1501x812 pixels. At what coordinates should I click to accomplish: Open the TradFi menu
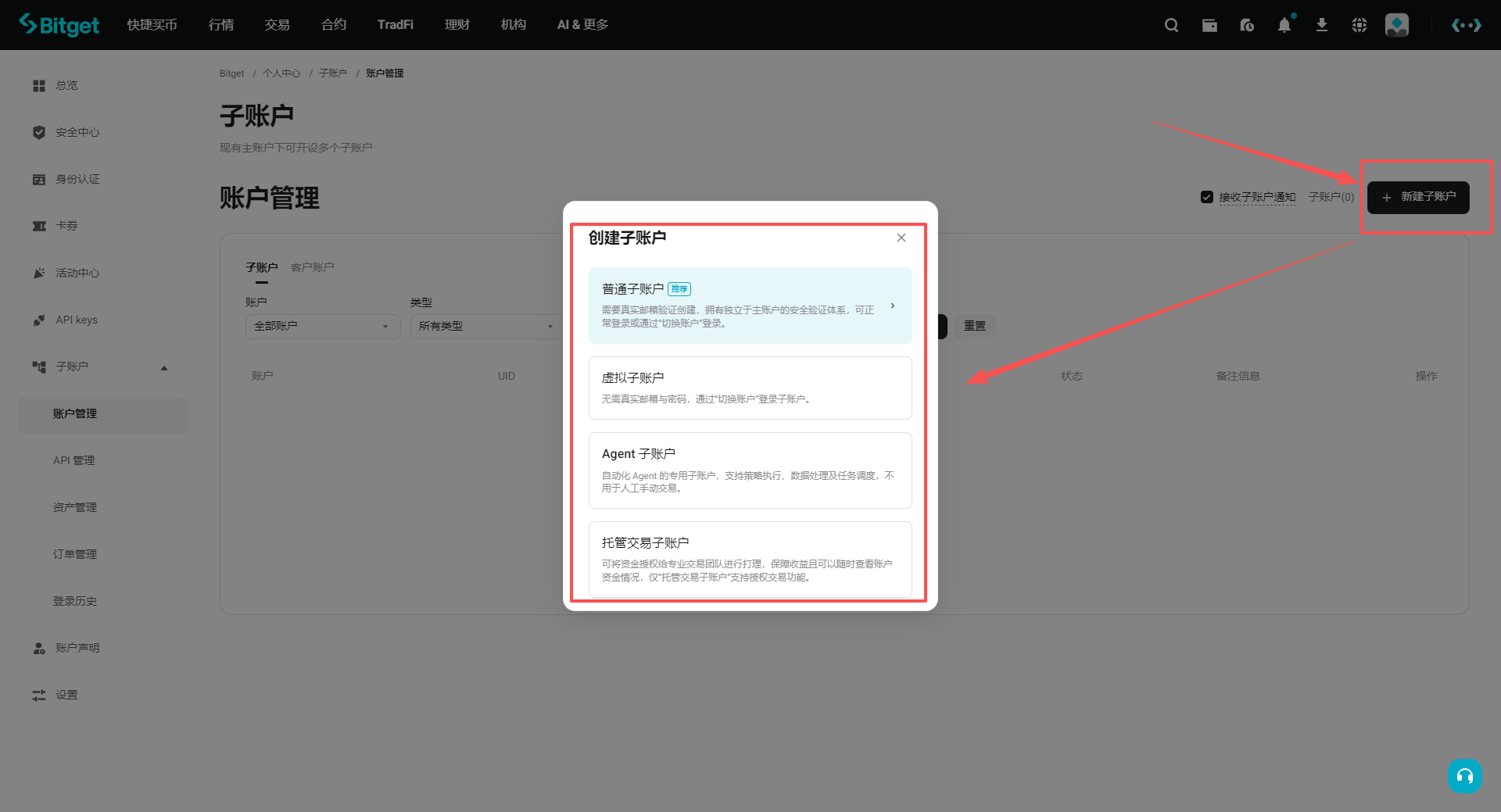396,25
